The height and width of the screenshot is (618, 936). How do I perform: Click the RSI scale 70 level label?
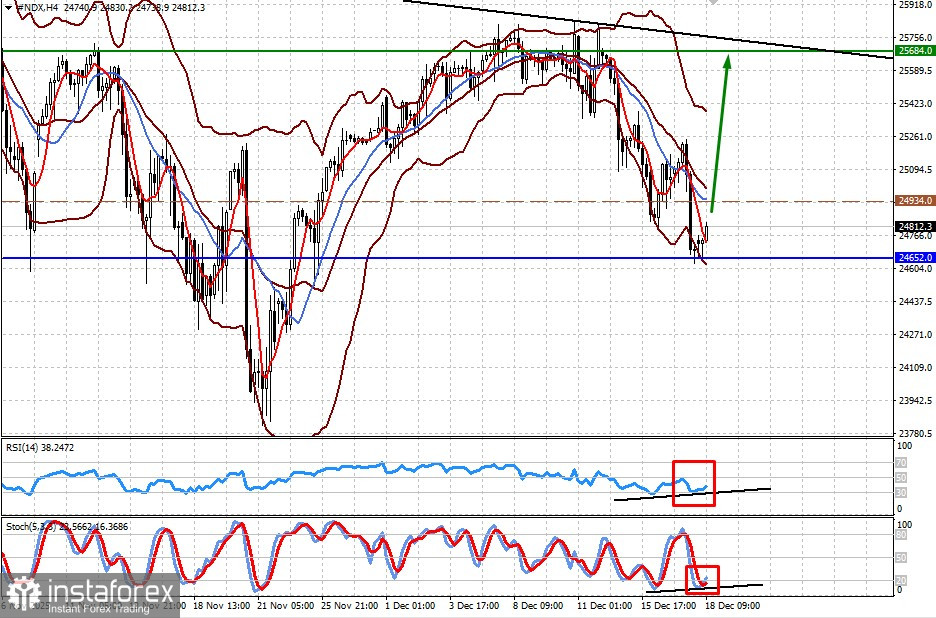coord(901,463)
